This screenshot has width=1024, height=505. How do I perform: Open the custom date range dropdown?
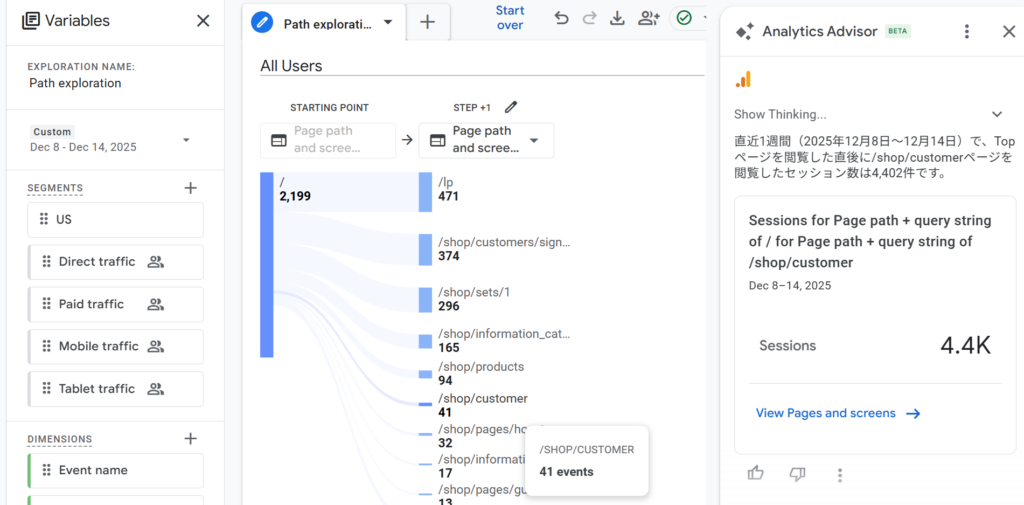186,140
